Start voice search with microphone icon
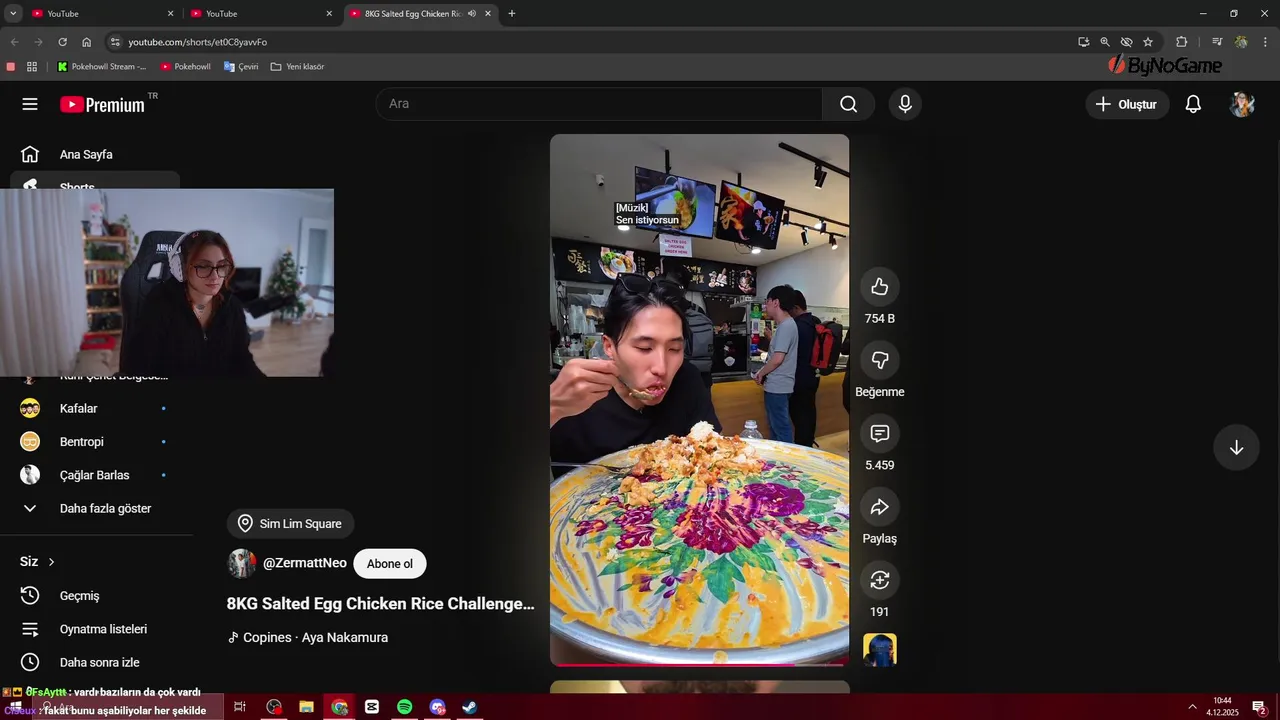The height and width of the screenshot is (720, 1280). [905, 104]
